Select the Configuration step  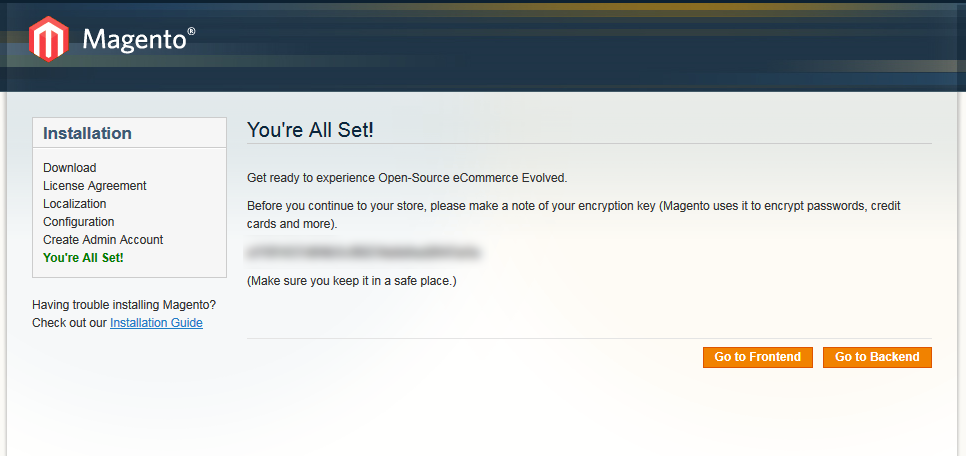(x=79, y=222)
